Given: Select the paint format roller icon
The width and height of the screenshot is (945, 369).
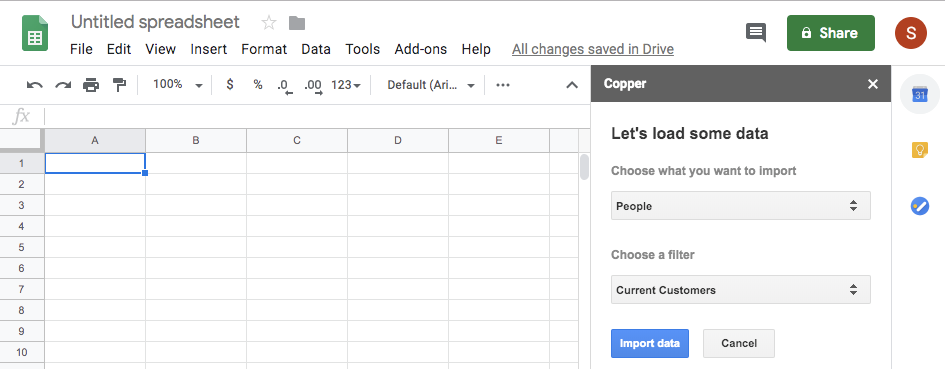Looking at the screenshot, I should [x=119, y=85].
